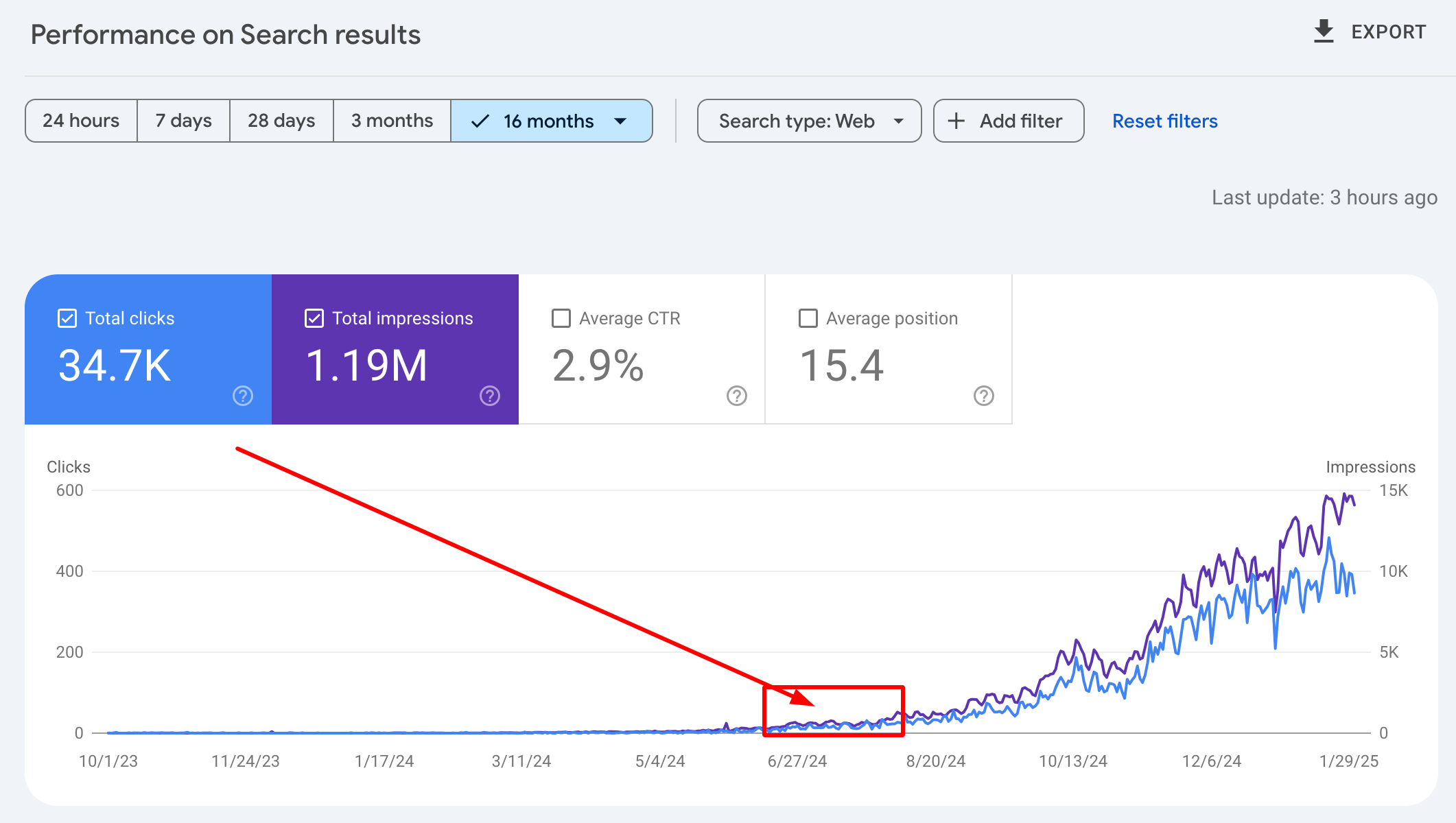Click the dropdown arrow on Search type filter
The image size is (1456, 823).
tap(900, 121)
